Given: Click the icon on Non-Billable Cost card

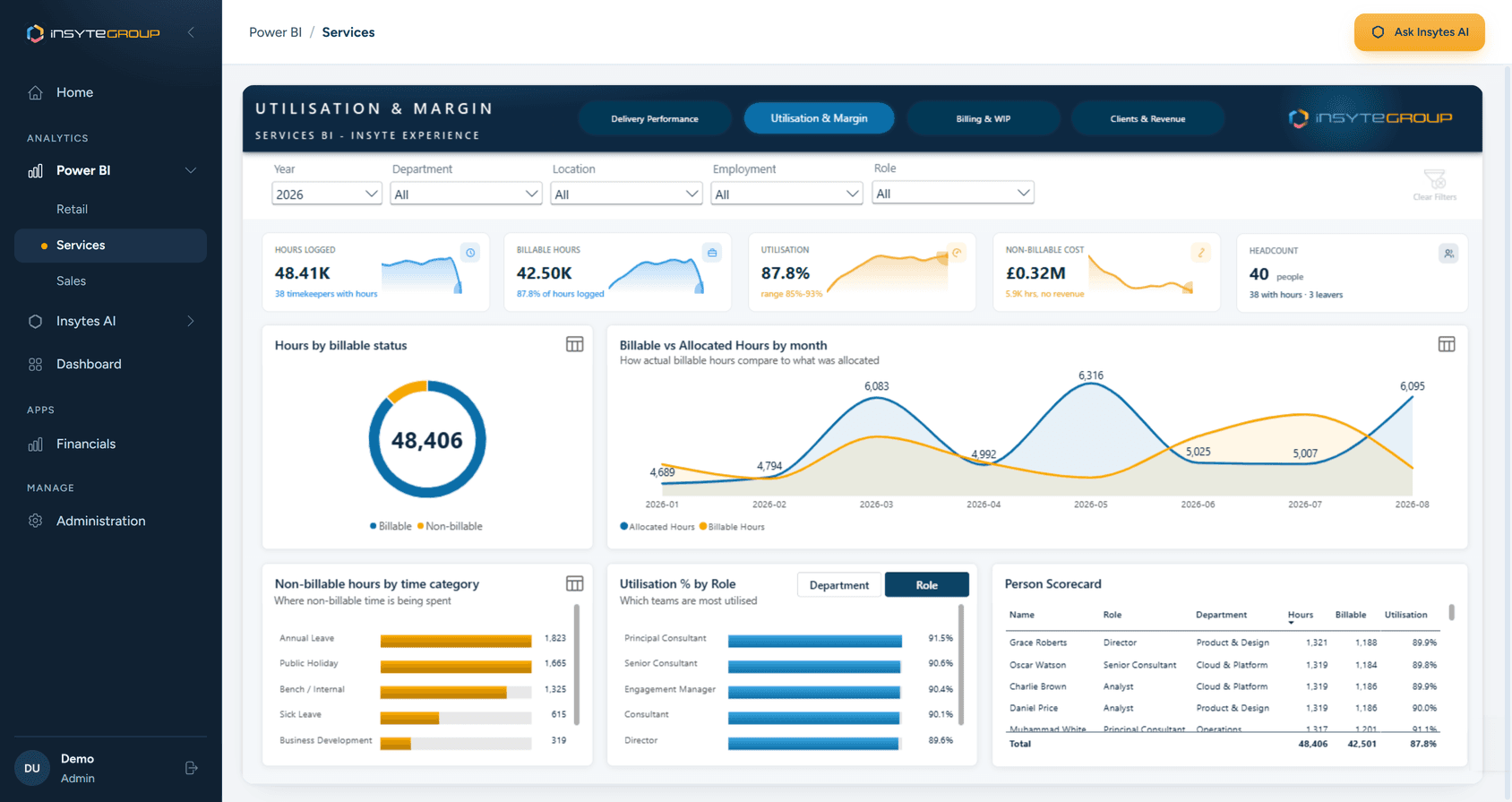Looking at the screenshot, I should point(1201,253).
